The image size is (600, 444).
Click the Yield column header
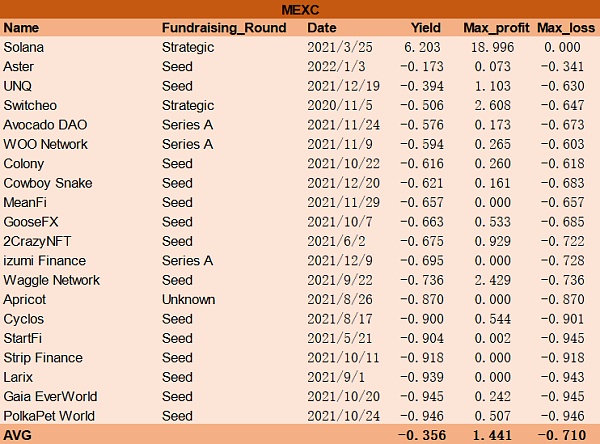tap(425, 28)
